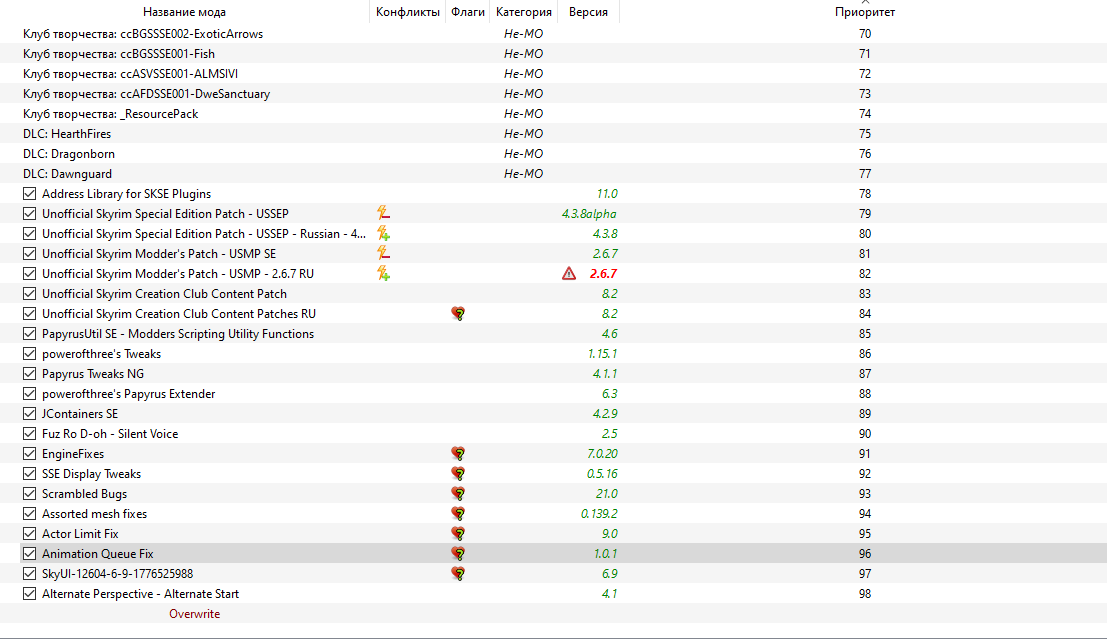Click the USSEP conflict lightning icon
The image size is (1107, 639).
[x=383, y=213]
